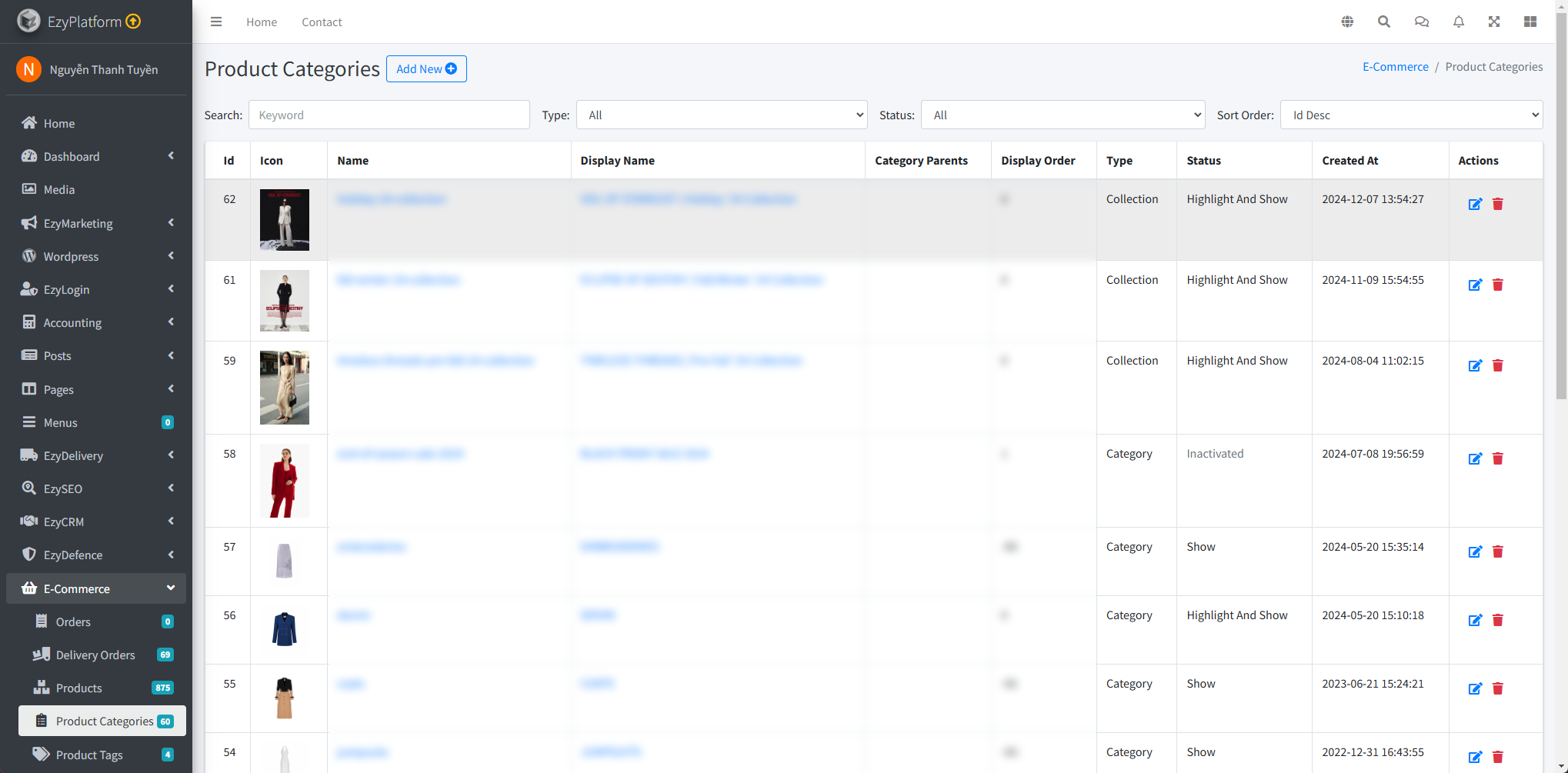Click the hamburger sidebar toggle icon
The image size is (1568, 773).
pyautogui.click(x=216, y=22)
